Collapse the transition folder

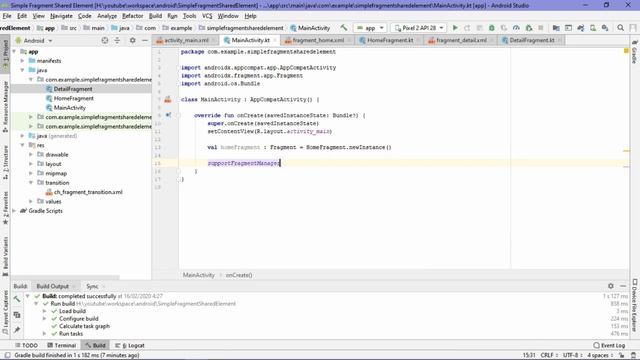point(31,183)
